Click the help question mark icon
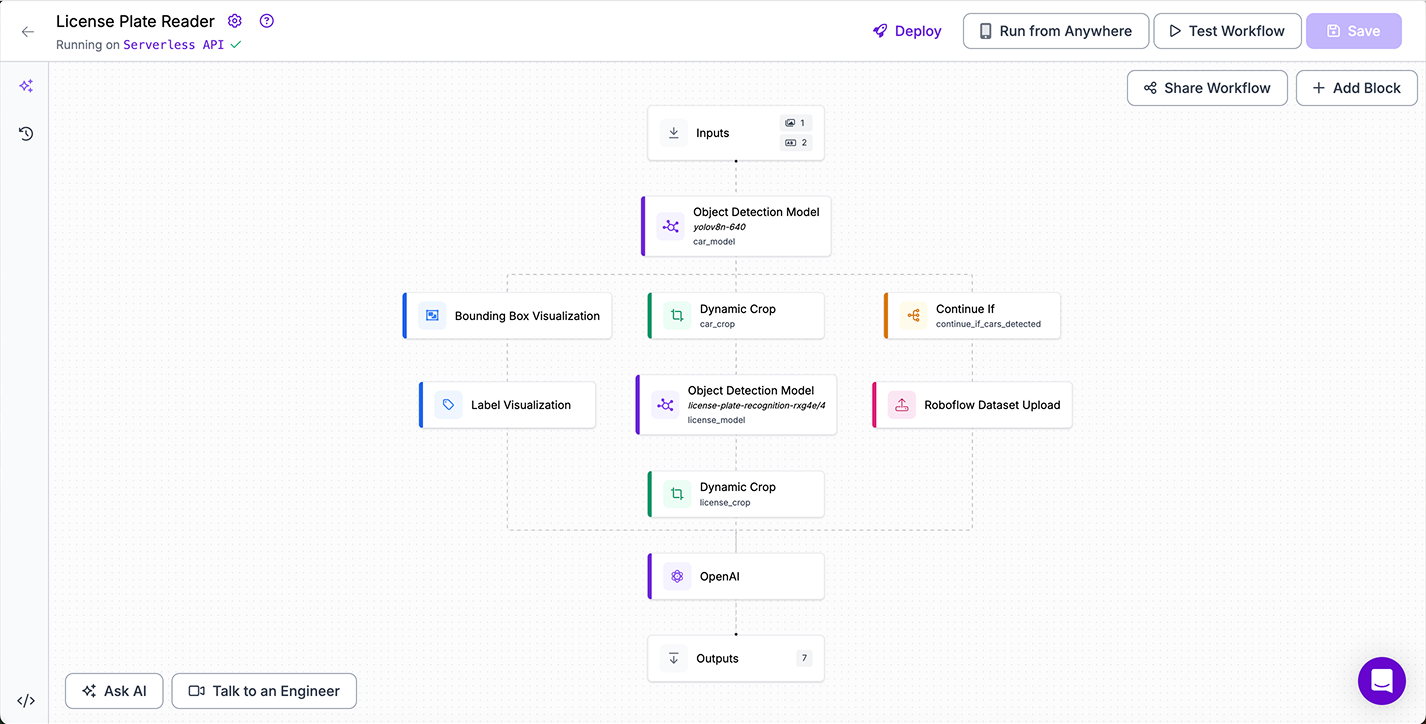This screenshot has width=1426, height=724. click(266, 21)
